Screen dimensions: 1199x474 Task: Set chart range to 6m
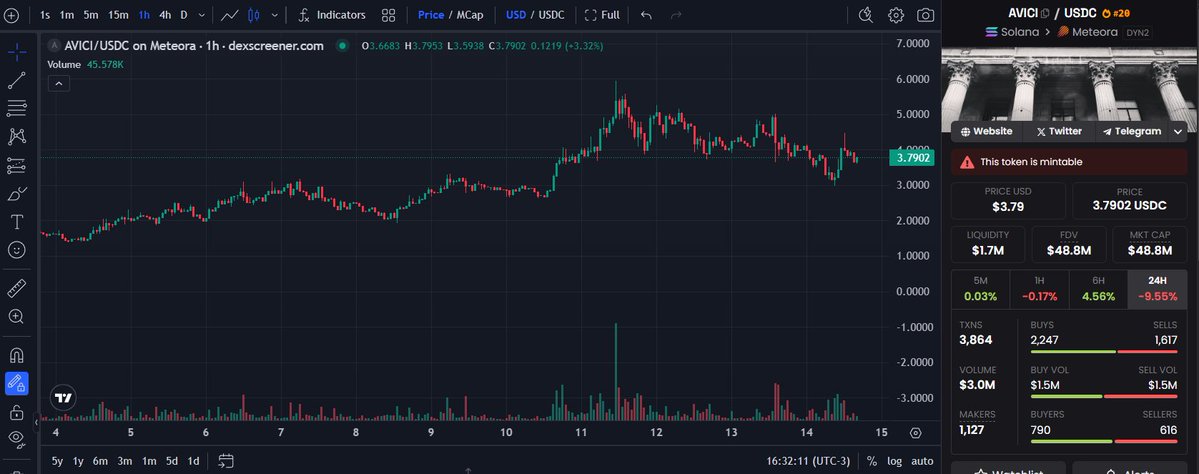coord(100,461)
